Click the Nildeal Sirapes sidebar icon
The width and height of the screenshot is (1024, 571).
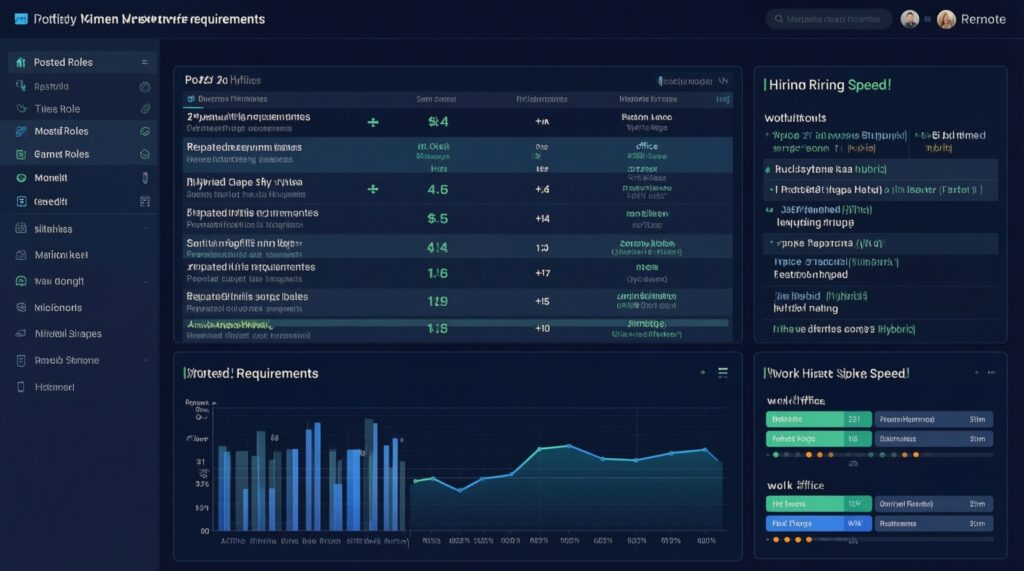coord(21,334)
